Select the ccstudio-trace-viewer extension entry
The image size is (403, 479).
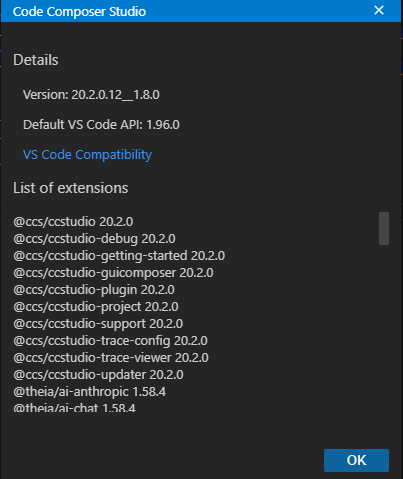coord(111,358)
